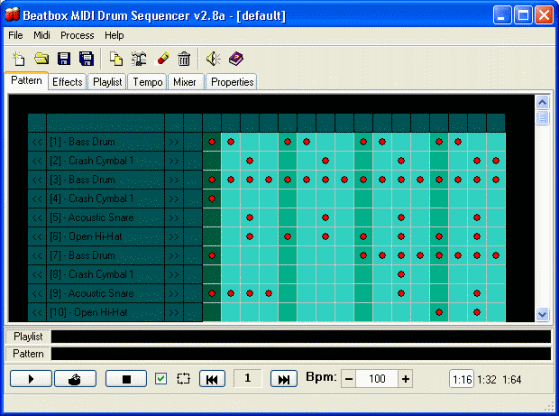The image size is (559, 416).
Task: Toggle last step note on [2] Crash Cymbal 1
Action: (496, 161)
